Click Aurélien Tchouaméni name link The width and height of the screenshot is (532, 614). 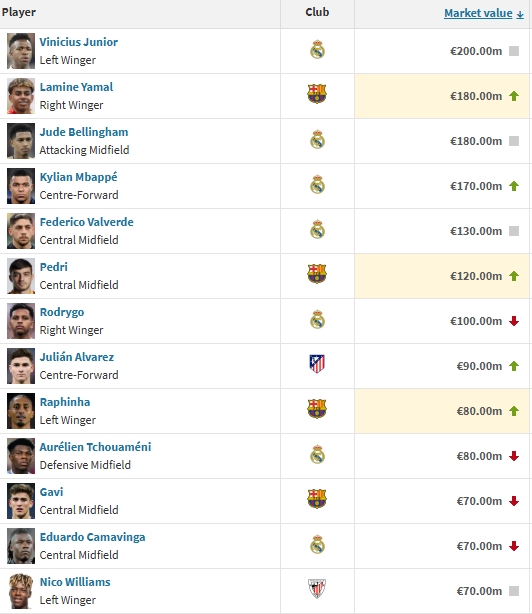coord(95,447)
